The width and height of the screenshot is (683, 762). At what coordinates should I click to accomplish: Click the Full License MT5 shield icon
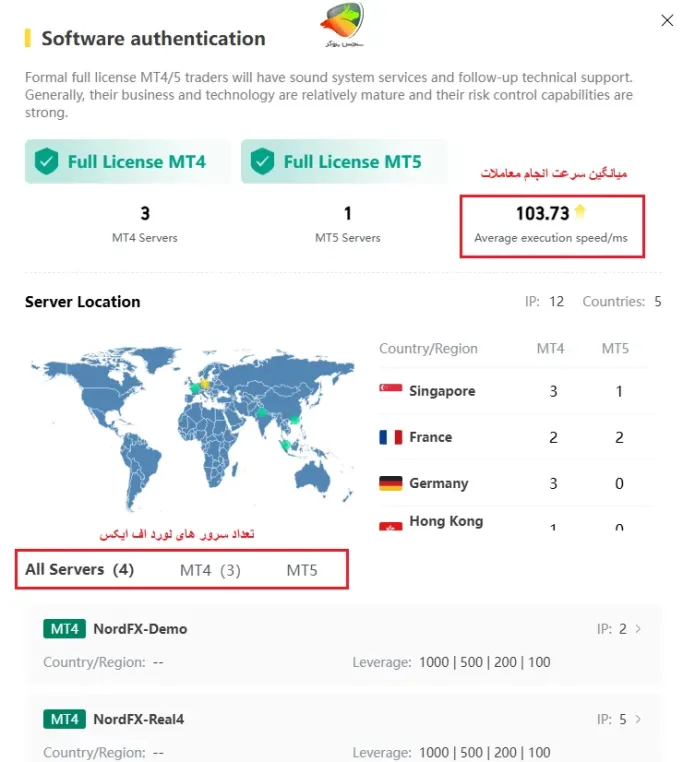tap(263, 161)
